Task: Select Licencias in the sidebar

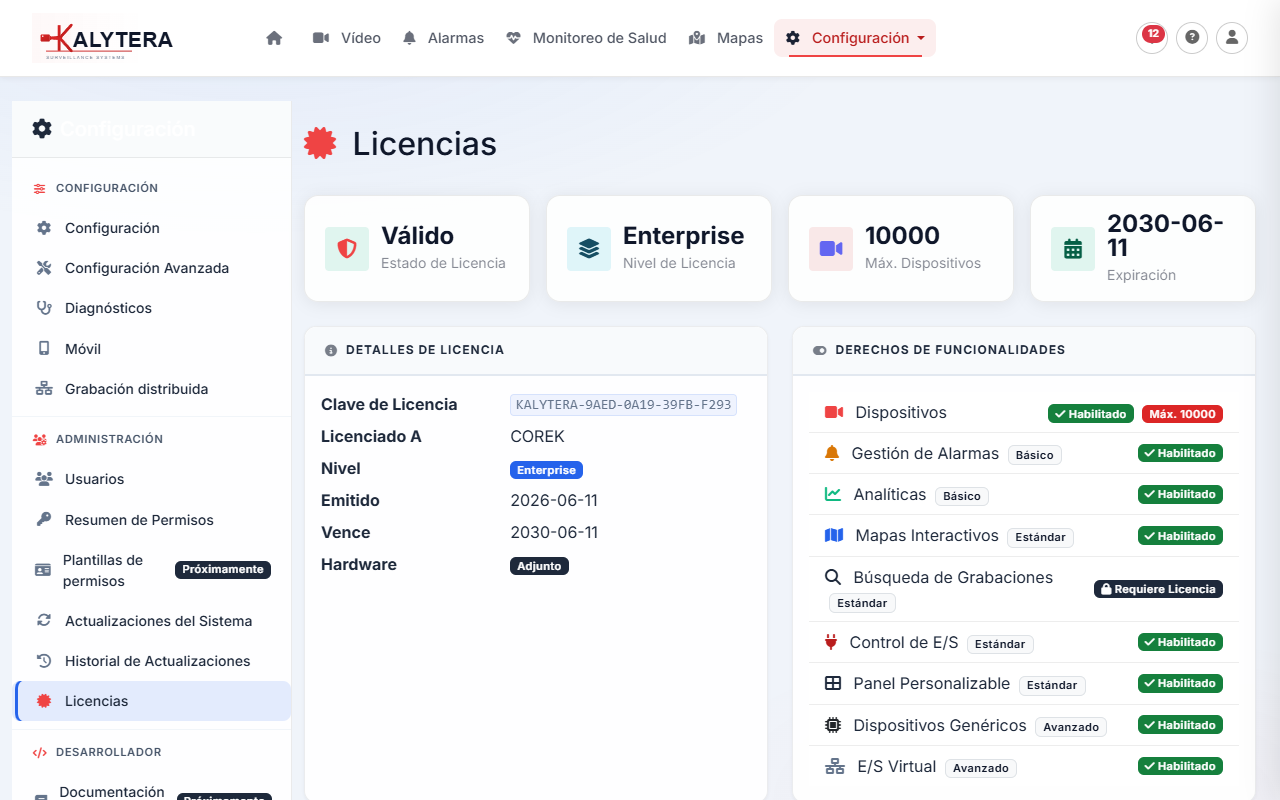Action: [153, 701]
